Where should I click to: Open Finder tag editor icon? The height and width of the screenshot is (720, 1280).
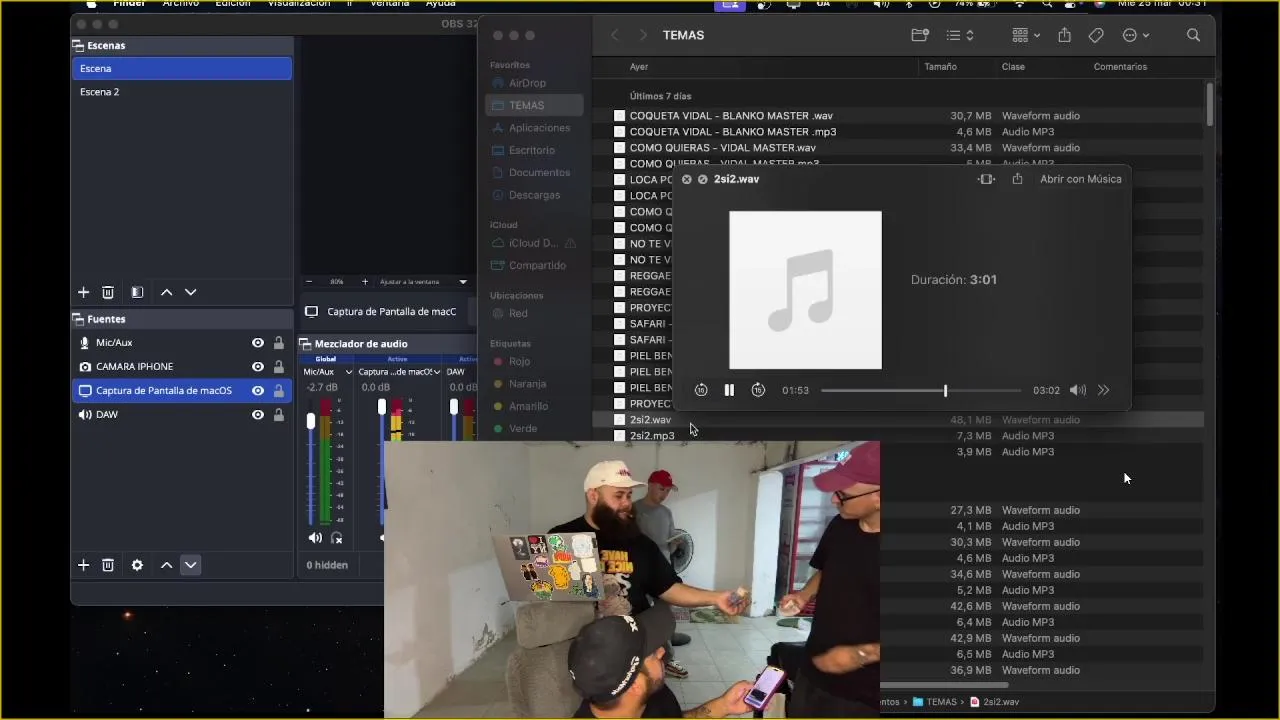tap(1096, 35)
